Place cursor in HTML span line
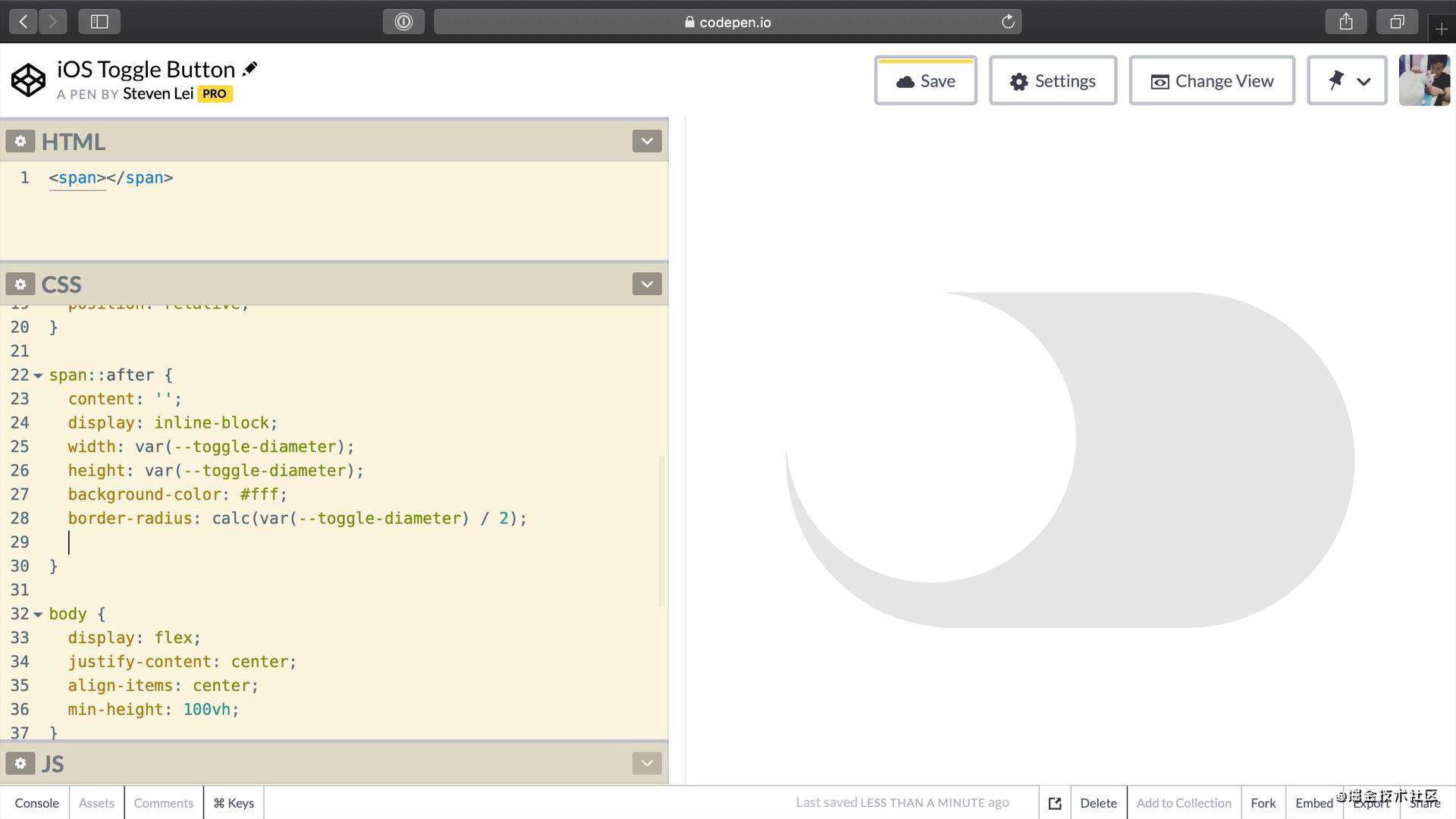This screenshot has height=819, width=1456. 111,178
